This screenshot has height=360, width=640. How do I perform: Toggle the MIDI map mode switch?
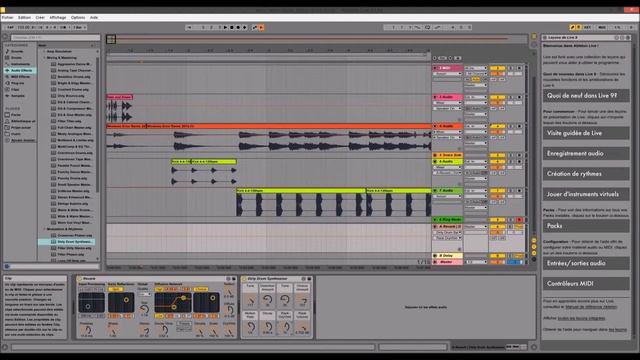click(x=602, y=27)
